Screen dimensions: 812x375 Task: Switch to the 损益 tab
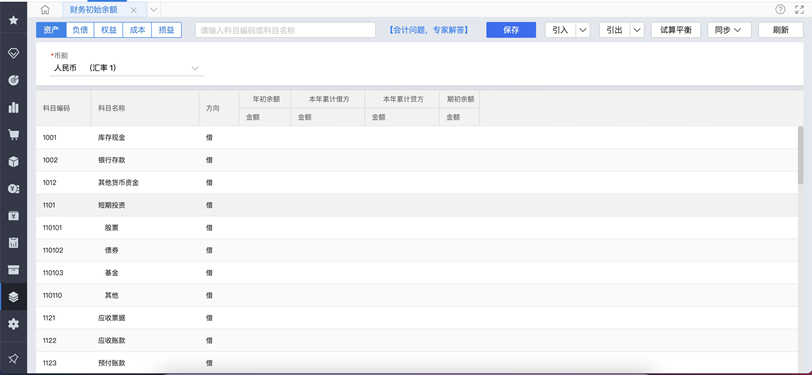(166, 30)
